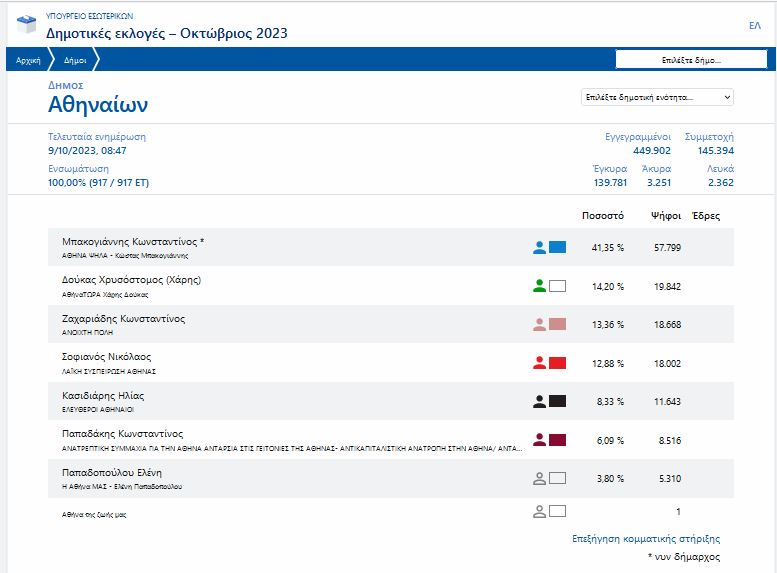Click the Ψήφοι column header
Screen dimensions: 777x573
[666, 216]
